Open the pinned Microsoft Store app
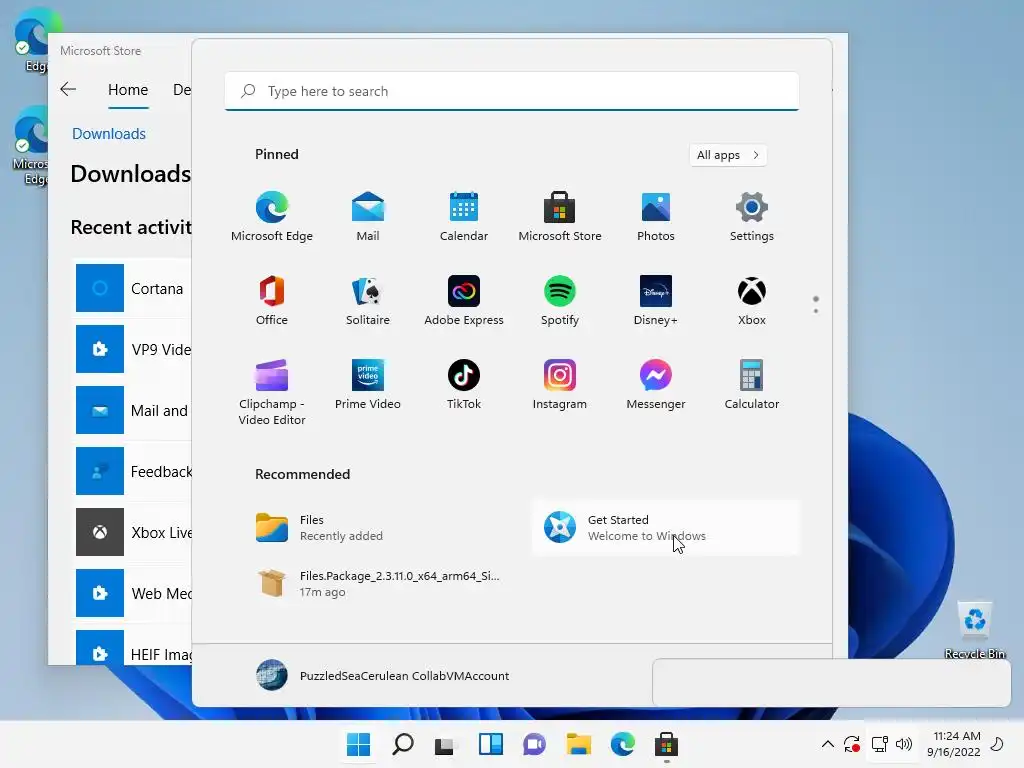 (x=560, y=217)
